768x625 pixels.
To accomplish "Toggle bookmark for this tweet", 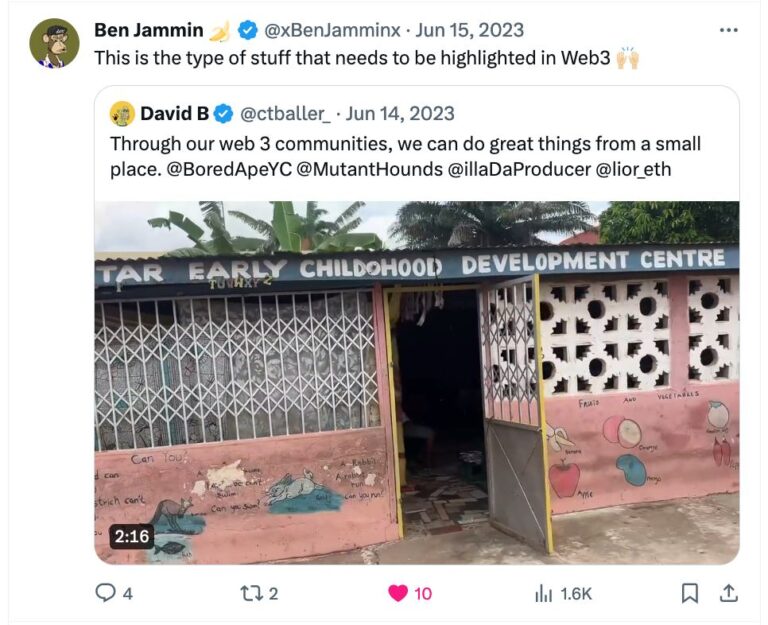I will pyautogui.click(x=689, y=593).
